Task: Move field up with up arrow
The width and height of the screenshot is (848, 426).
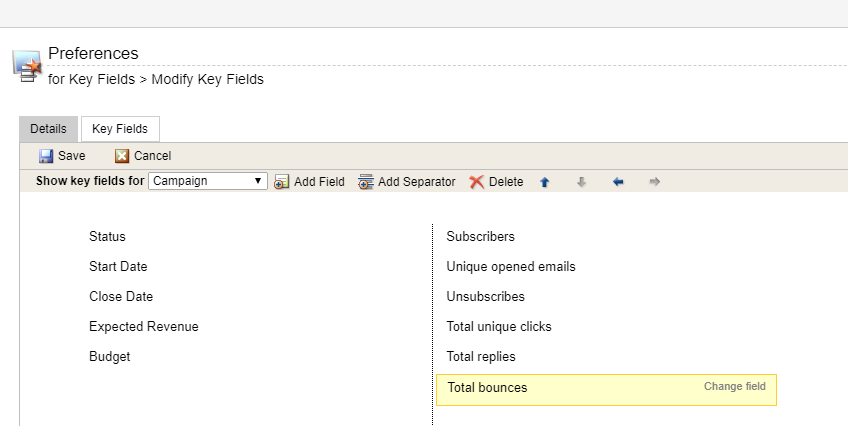Action: click(545, 182)
